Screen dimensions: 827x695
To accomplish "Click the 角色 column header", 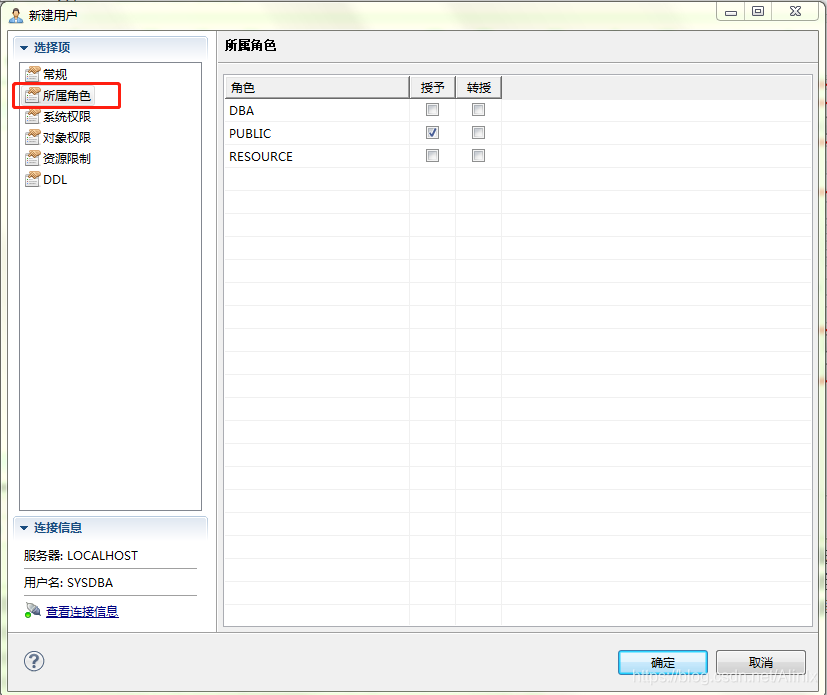I will [317, 88].
